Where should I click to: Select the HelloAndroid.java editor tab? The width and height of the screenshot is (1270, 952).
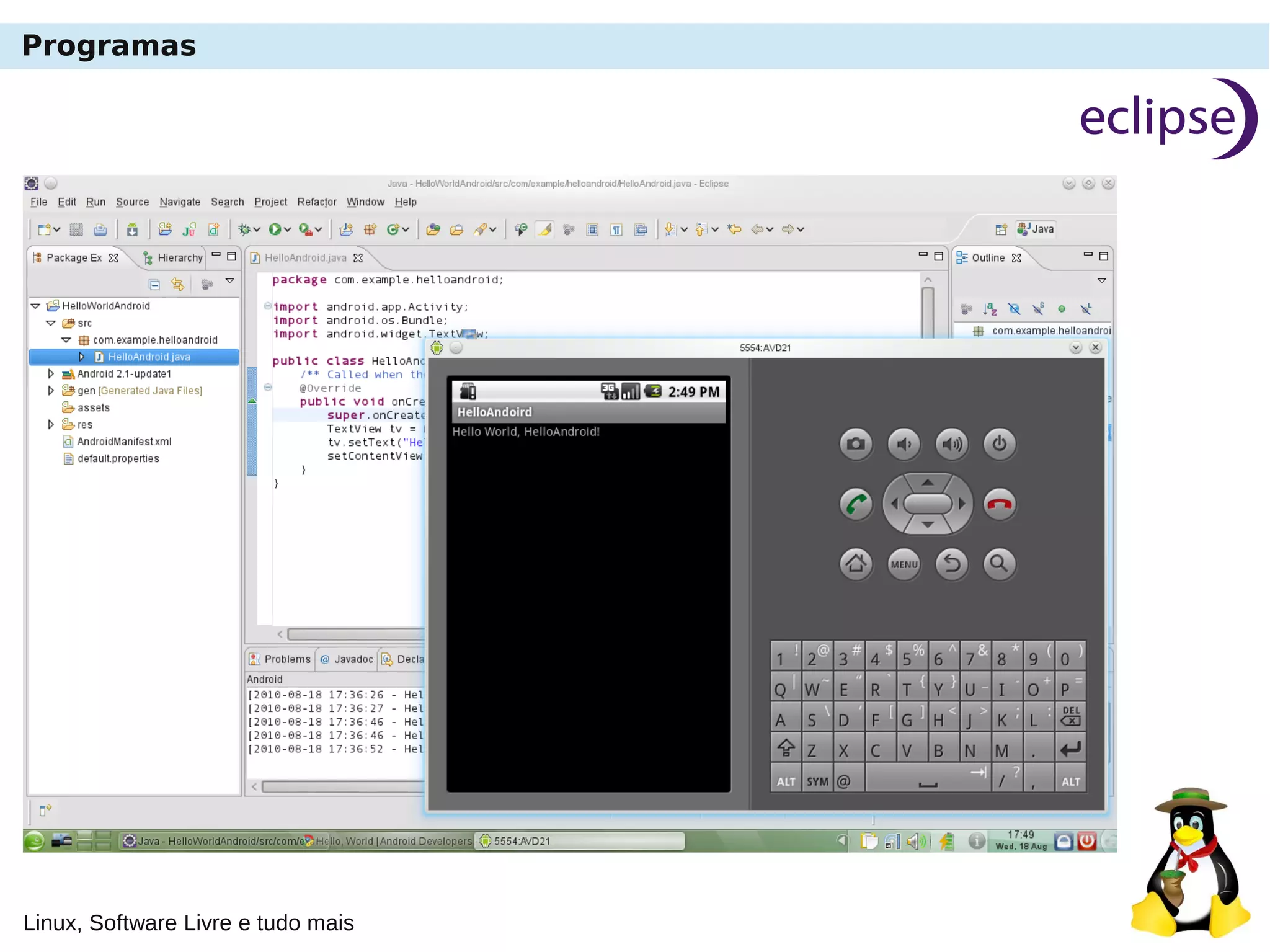[x=306, y=258]
